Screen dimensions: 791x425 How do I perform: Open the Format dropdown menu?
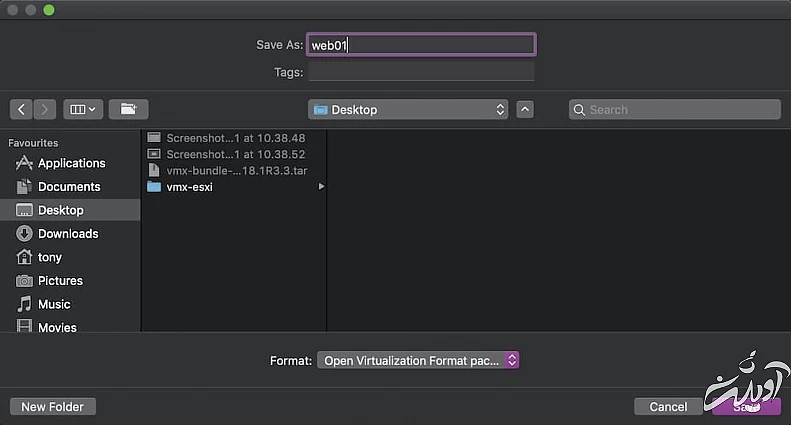pyautogui.click(x=418, y=360)
